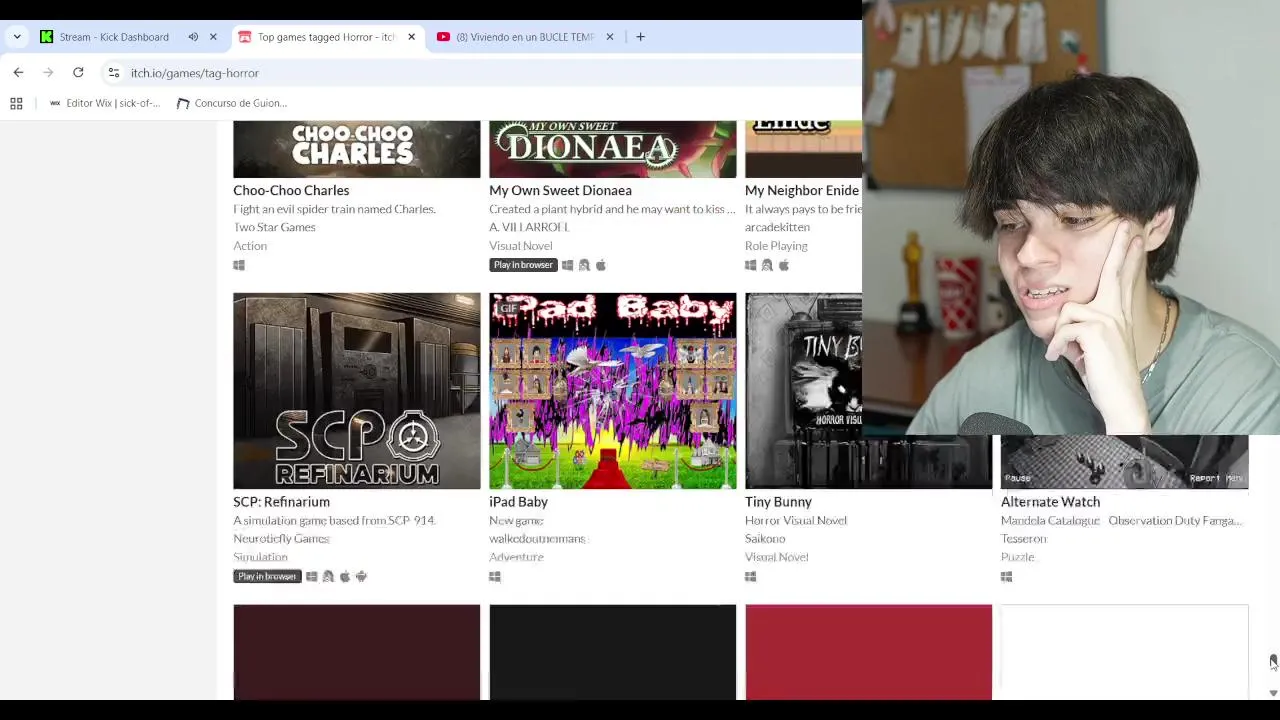Click Play in browser under My Own Sweet Dionaea

[x=523, y=265]
